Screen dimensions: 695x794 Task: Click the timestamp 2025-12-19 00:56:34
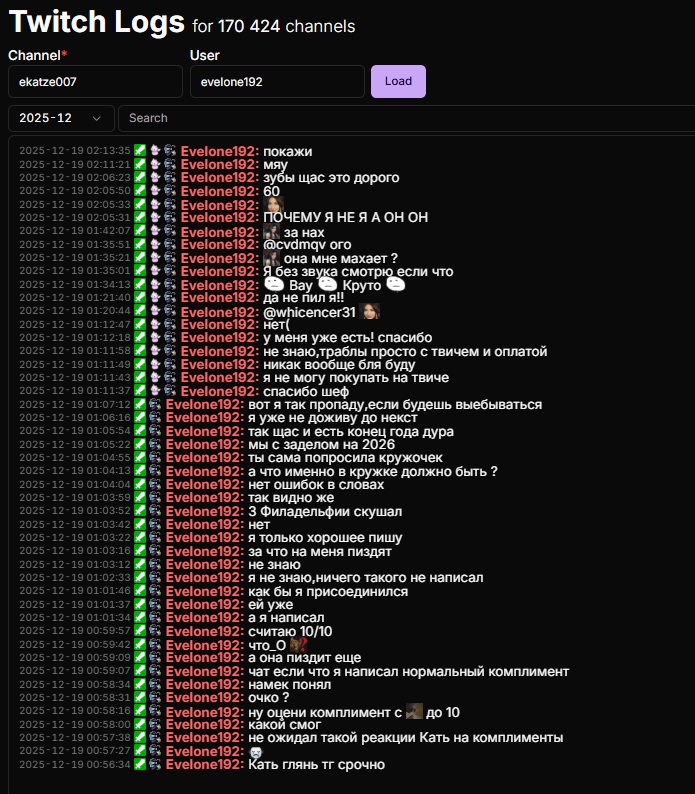pos(75,764)
